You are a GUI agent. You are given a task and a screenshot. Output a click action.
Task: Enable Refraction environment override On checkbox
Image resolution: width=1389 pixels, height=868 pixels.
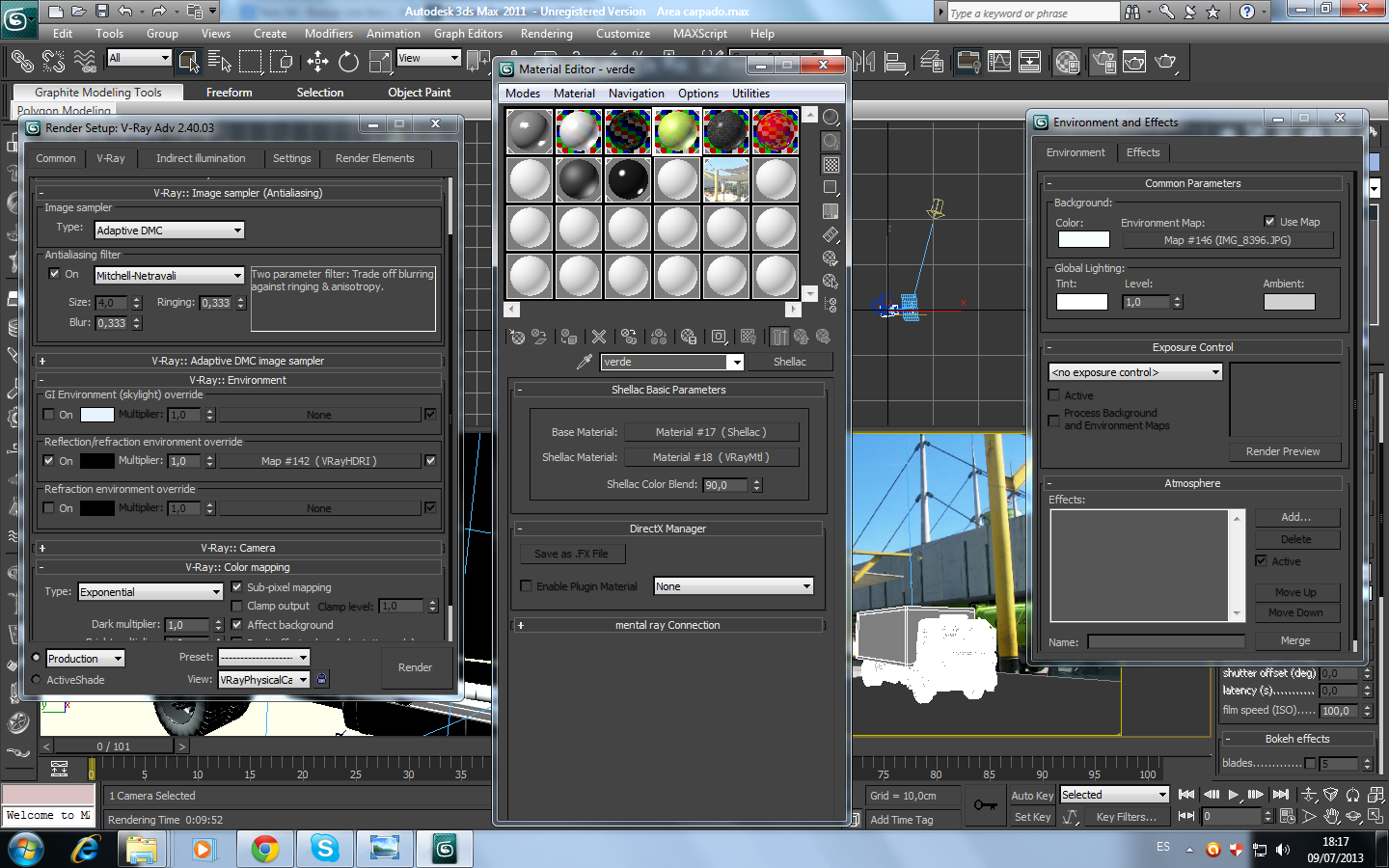[49, 508]
